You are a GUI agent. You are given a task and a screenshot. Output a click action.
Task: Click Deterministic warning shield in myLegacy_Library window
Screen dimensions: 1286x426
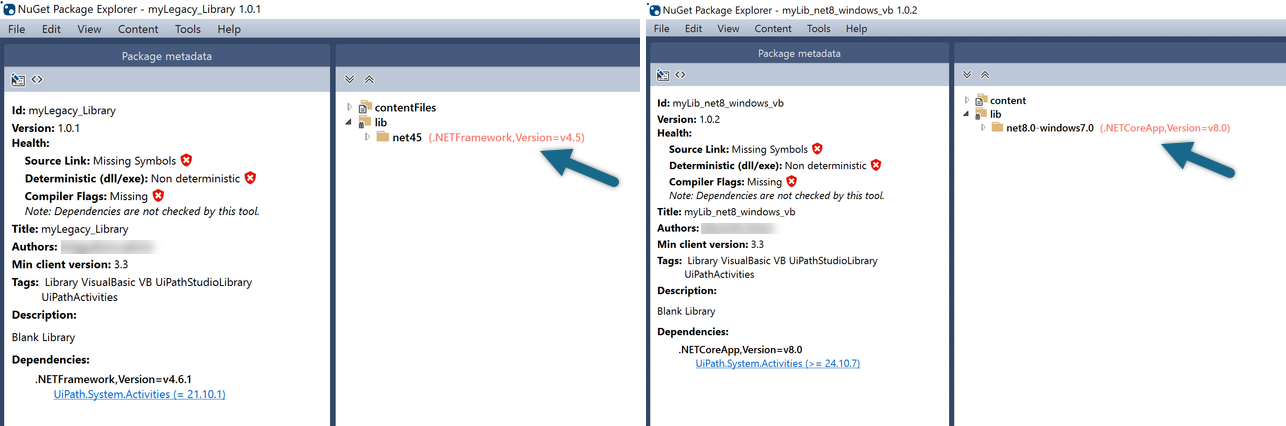coord(250,178)
